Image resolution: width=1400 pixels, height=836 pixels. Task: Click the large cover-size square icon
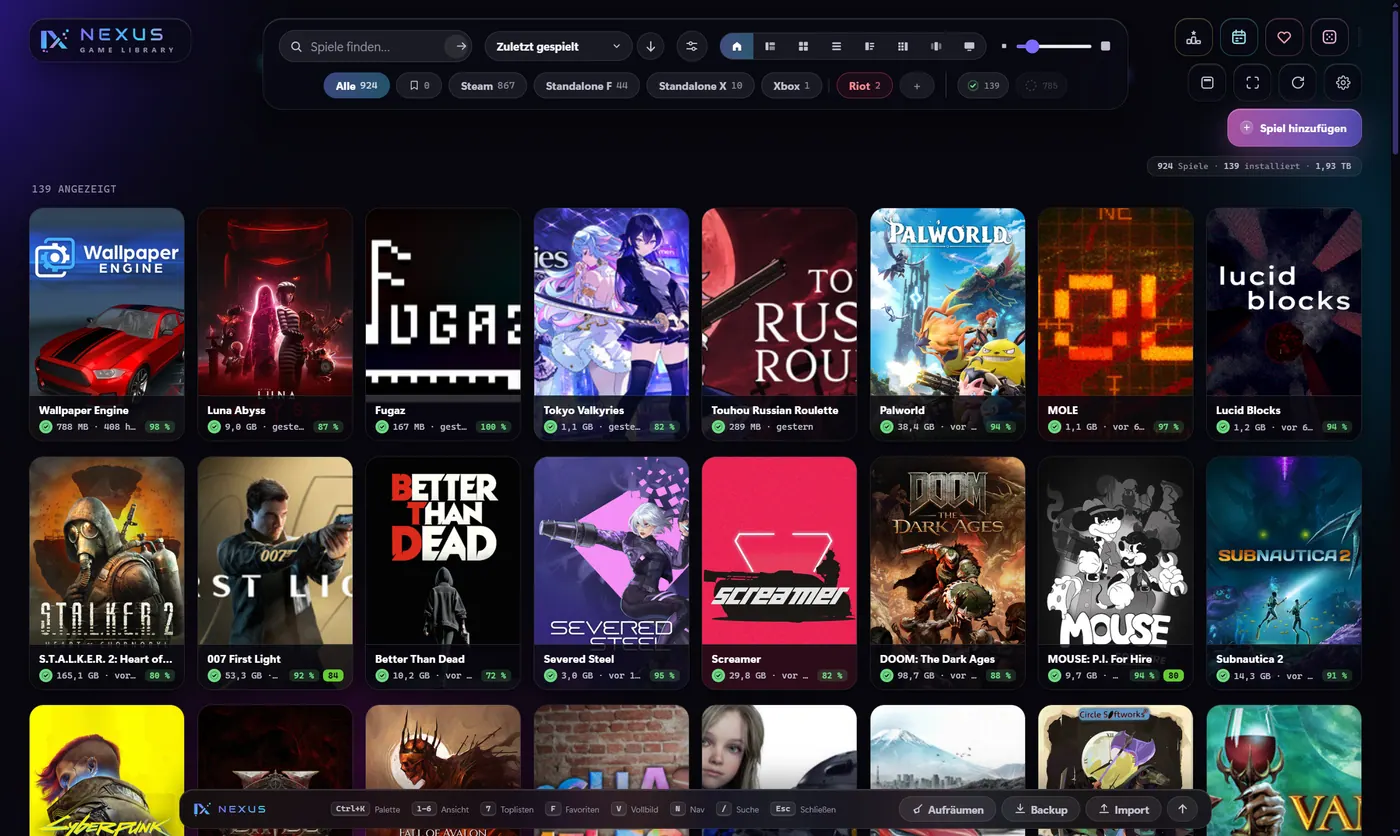pyautogui.click(x=1105, y=46)
